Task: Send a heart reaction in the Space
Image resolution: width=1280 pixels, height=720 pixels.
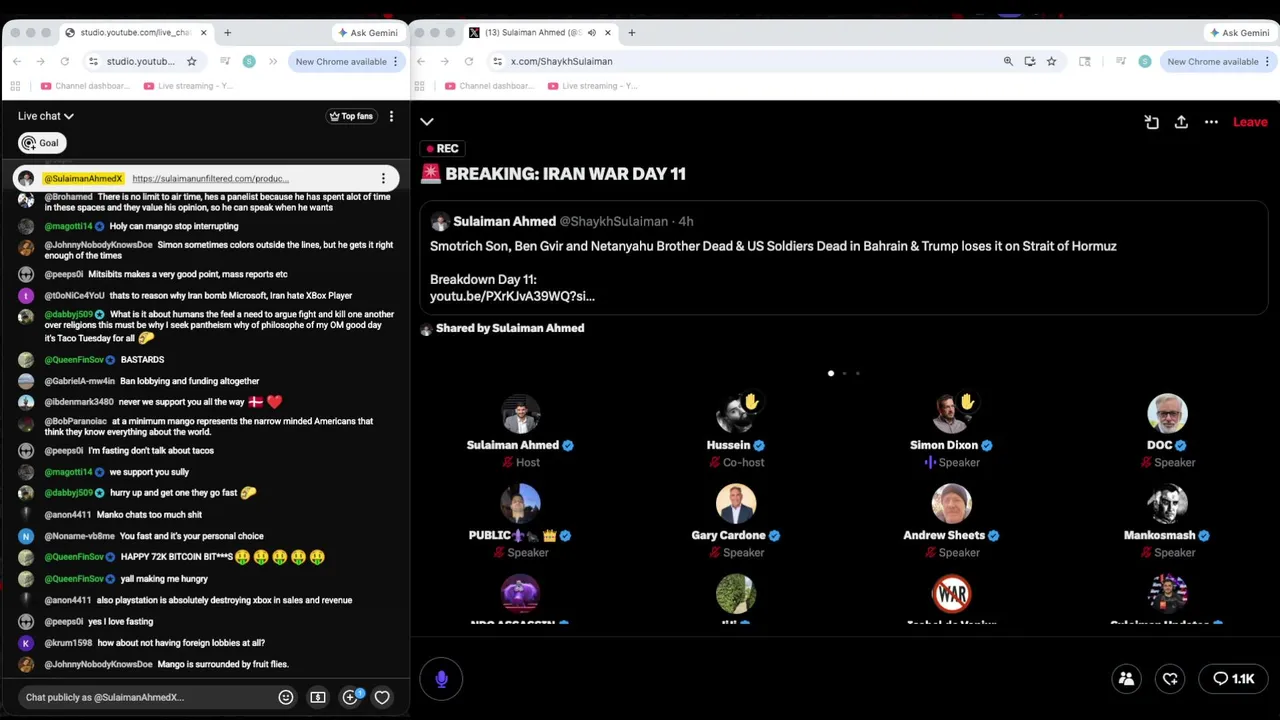Action: click(1171, 679)
